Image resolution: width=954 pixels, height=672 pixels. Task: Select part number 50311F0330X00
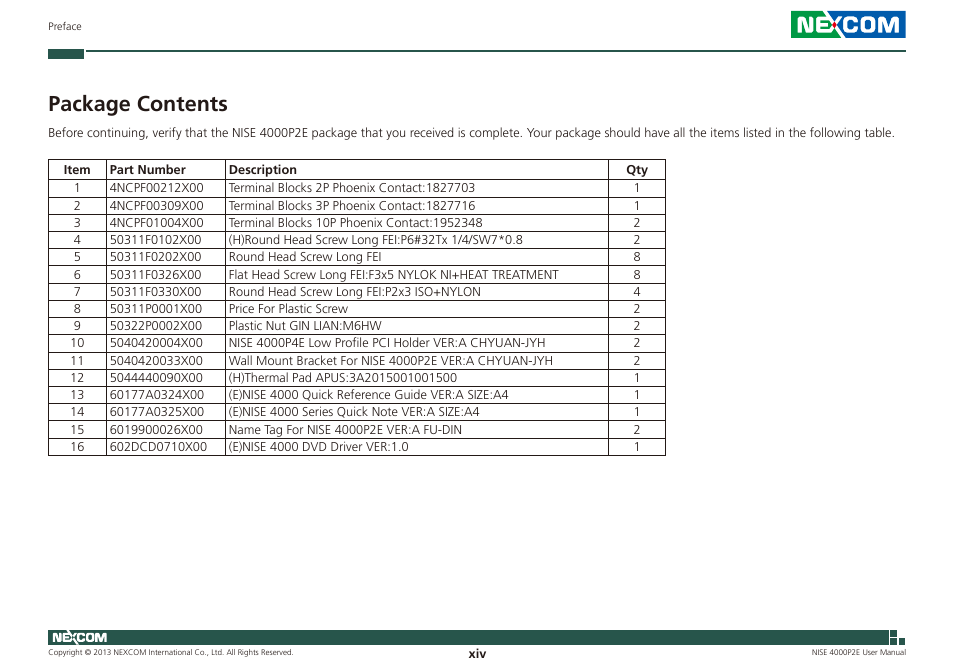155,291
